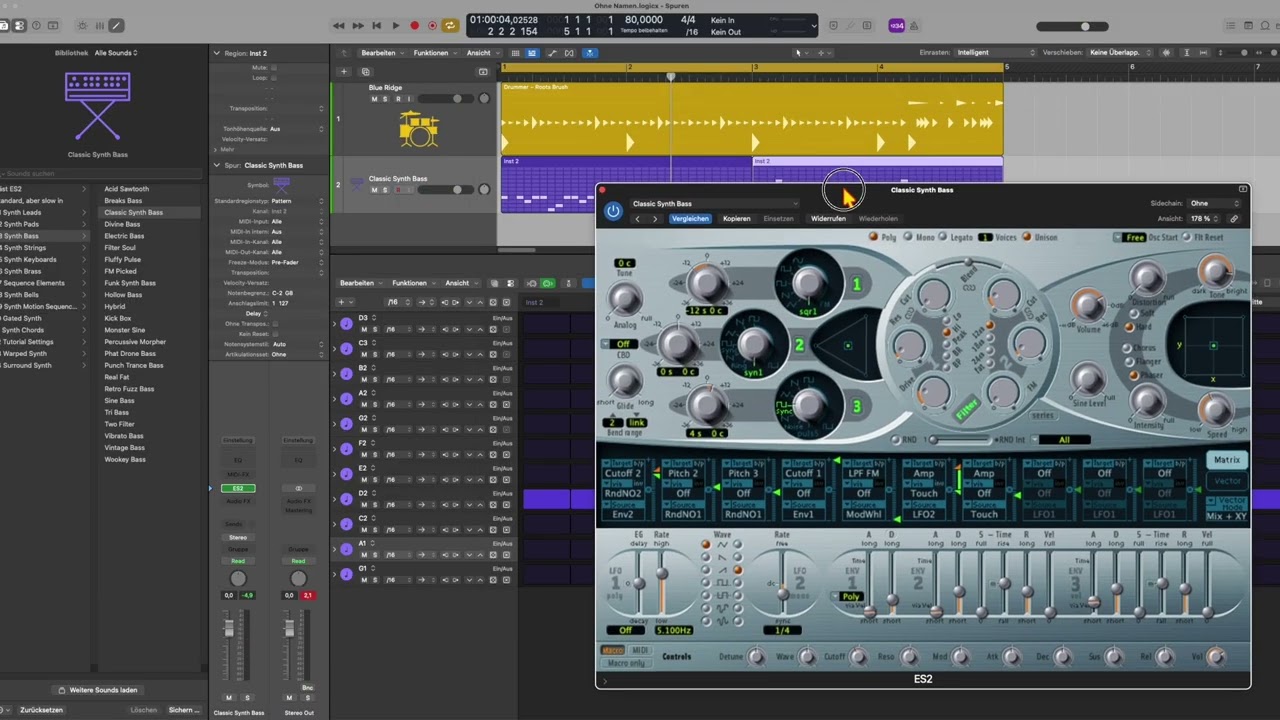This screenshot has height=720, width=1280.
Task: Click the green Filter button in ES2
Action: tap(967, 407)
